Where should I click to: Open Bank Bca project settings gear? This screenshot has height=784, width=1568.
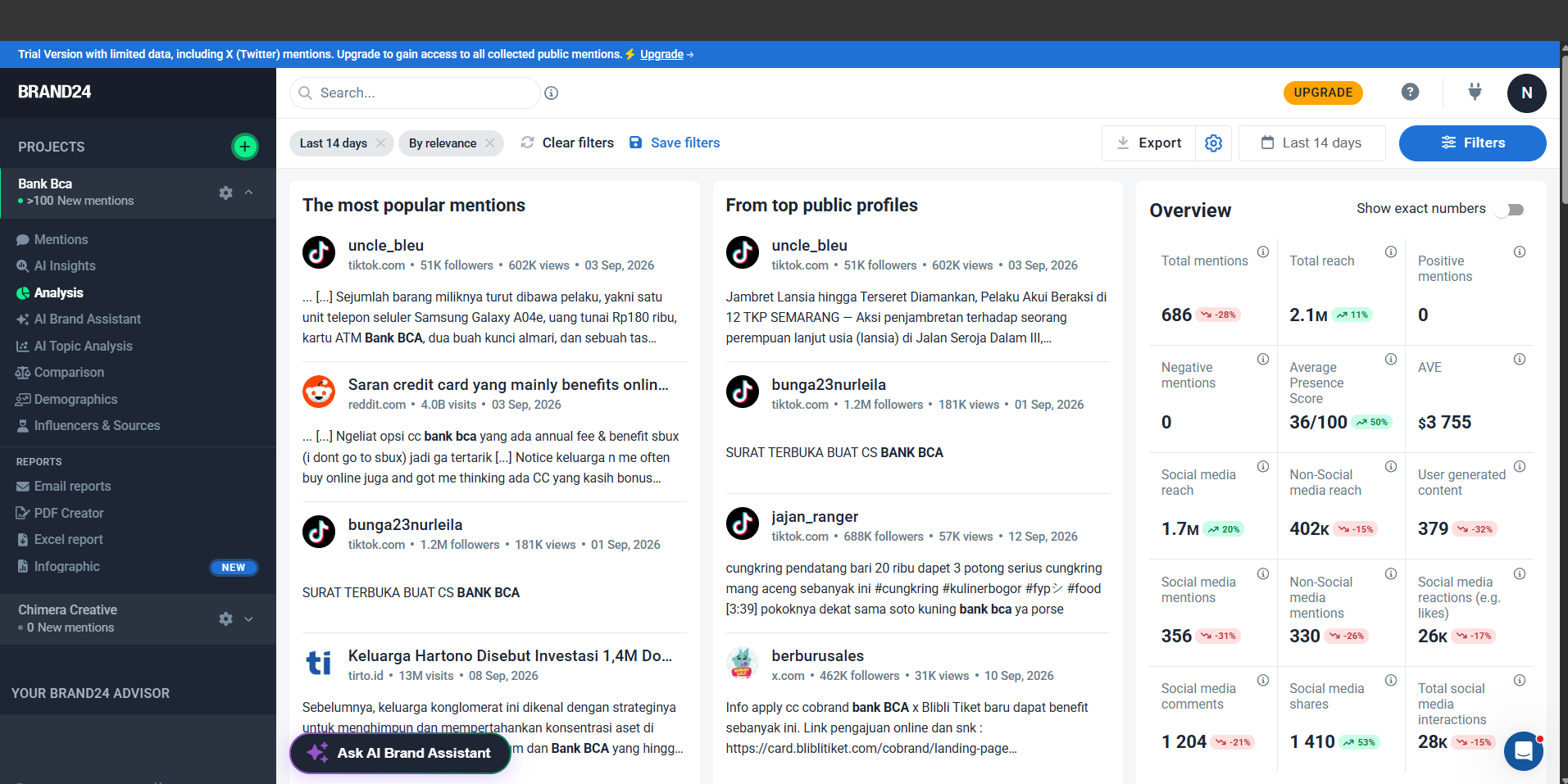tap(226, 193)
